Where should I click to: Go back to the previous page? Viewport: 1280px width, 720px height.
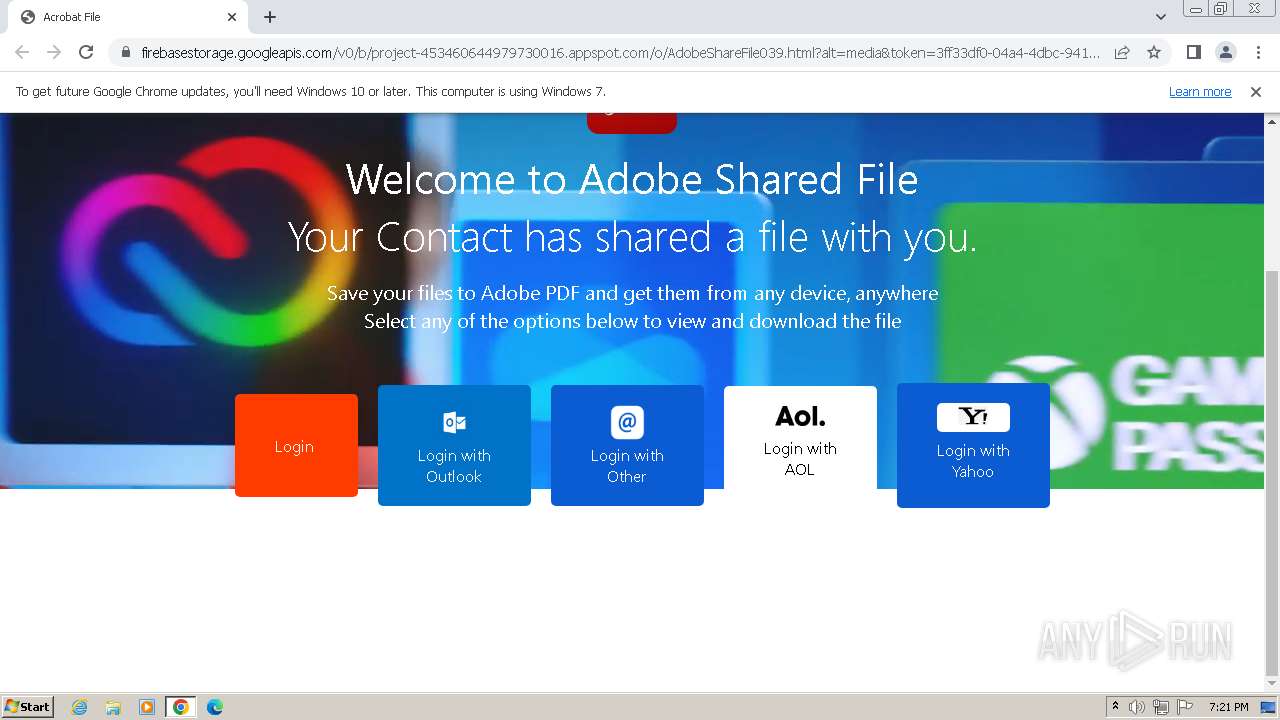[x=22, y=52]
